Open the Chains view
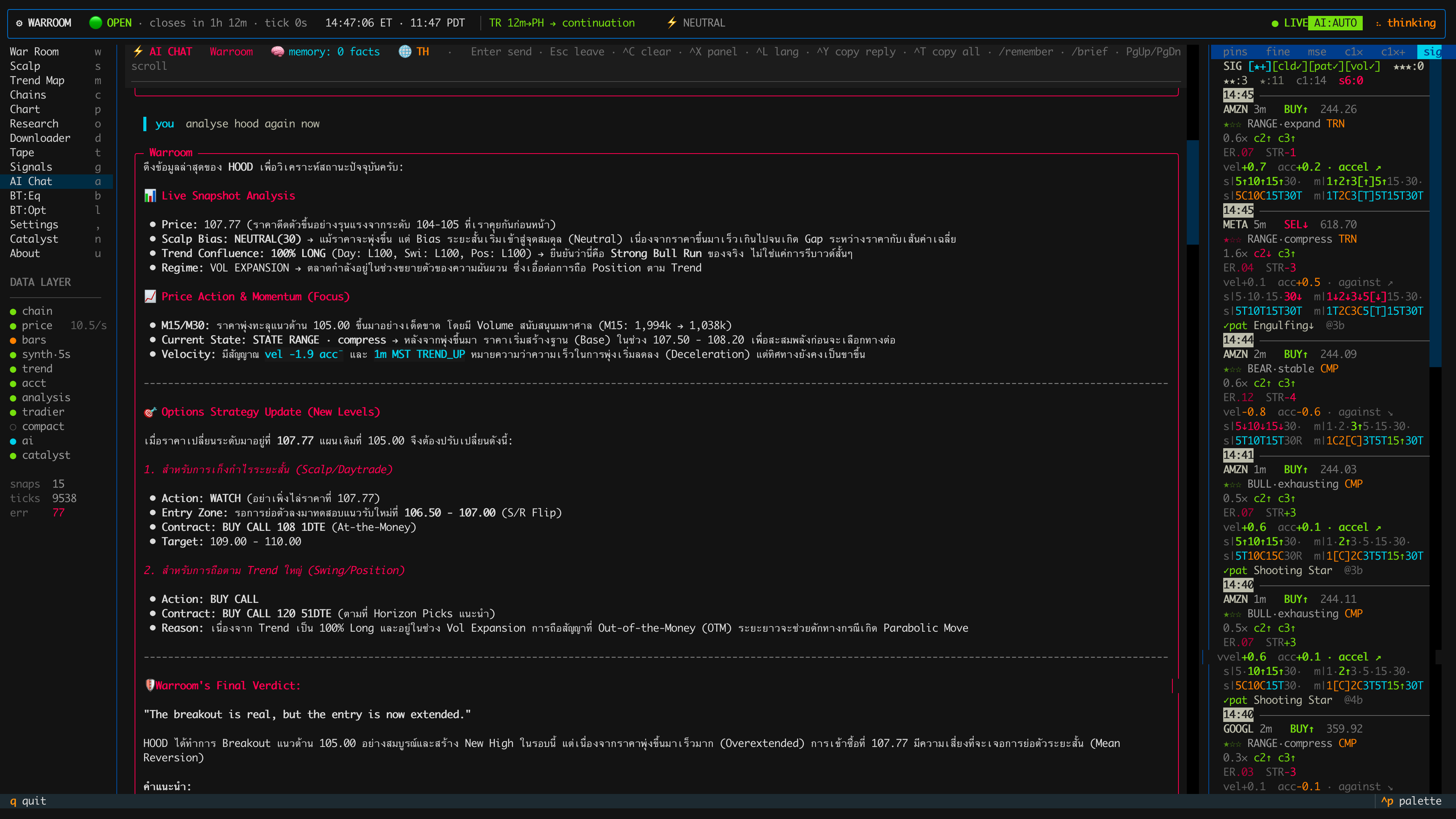 coord(56,95)
